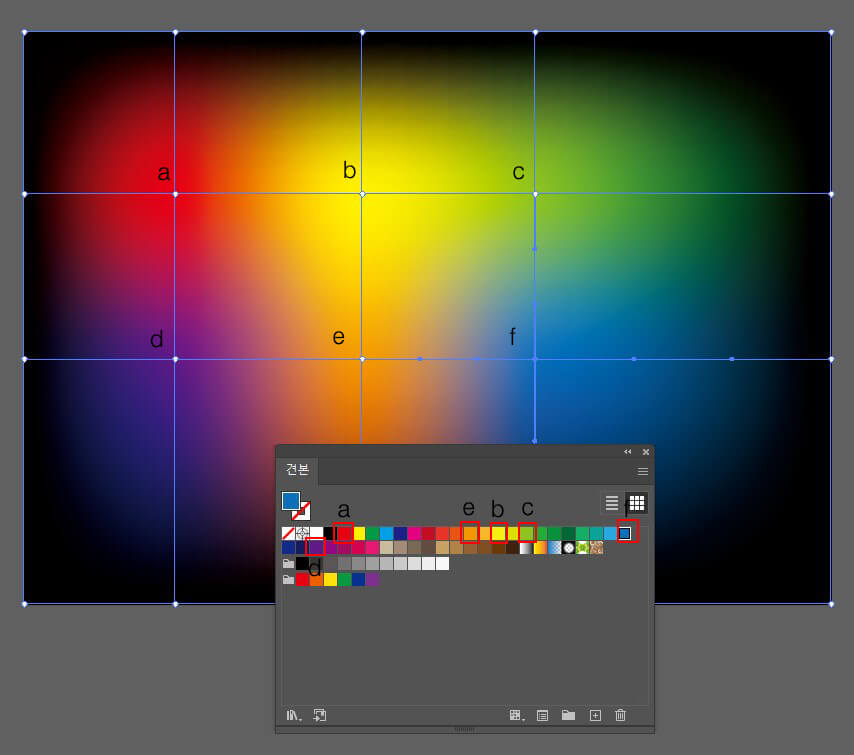Open the Swatch Options icon

coord(542,715)
